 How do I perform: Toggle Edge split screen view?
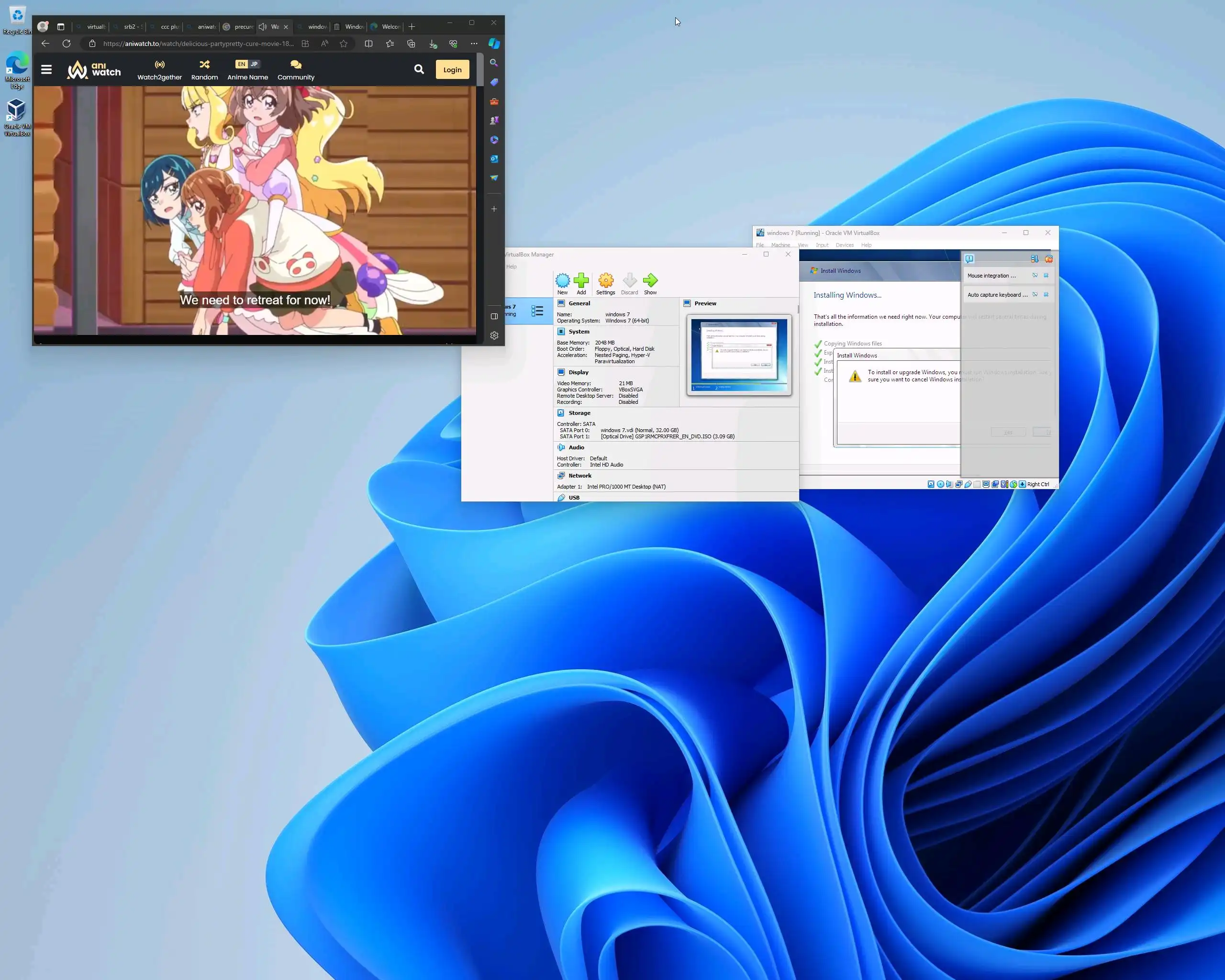(368, 44)
